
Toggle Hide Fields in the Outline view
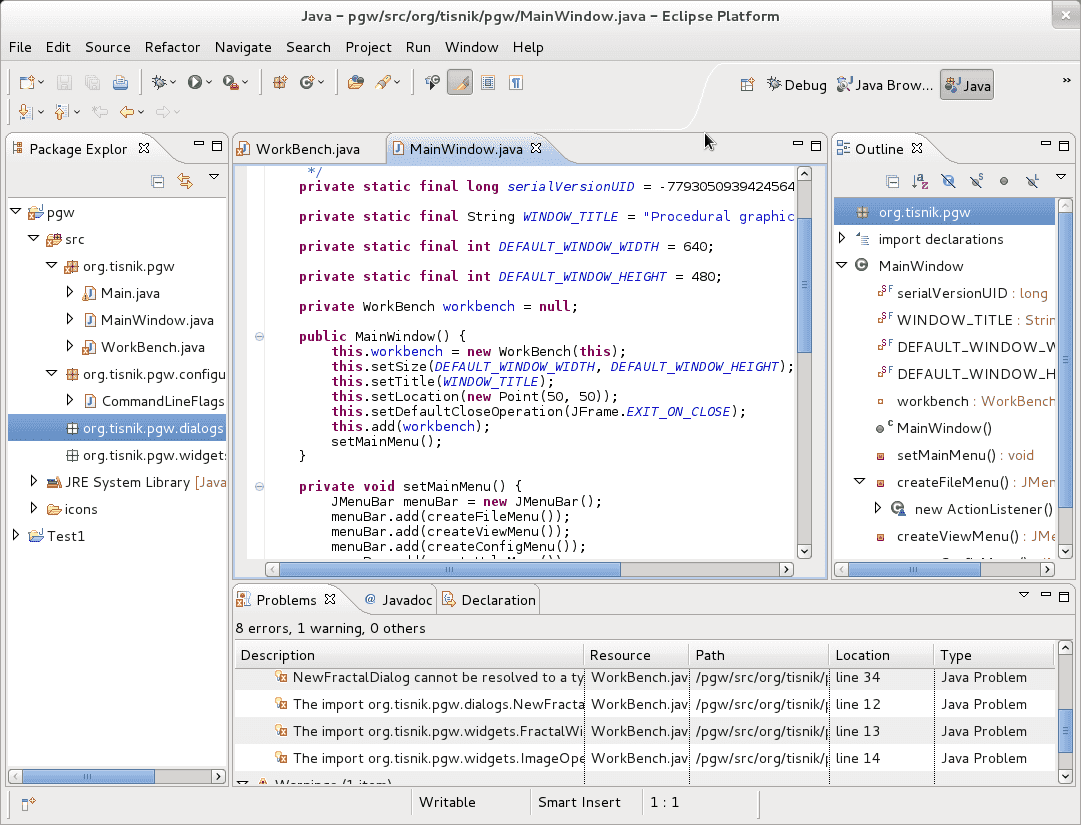click(947, 180)
